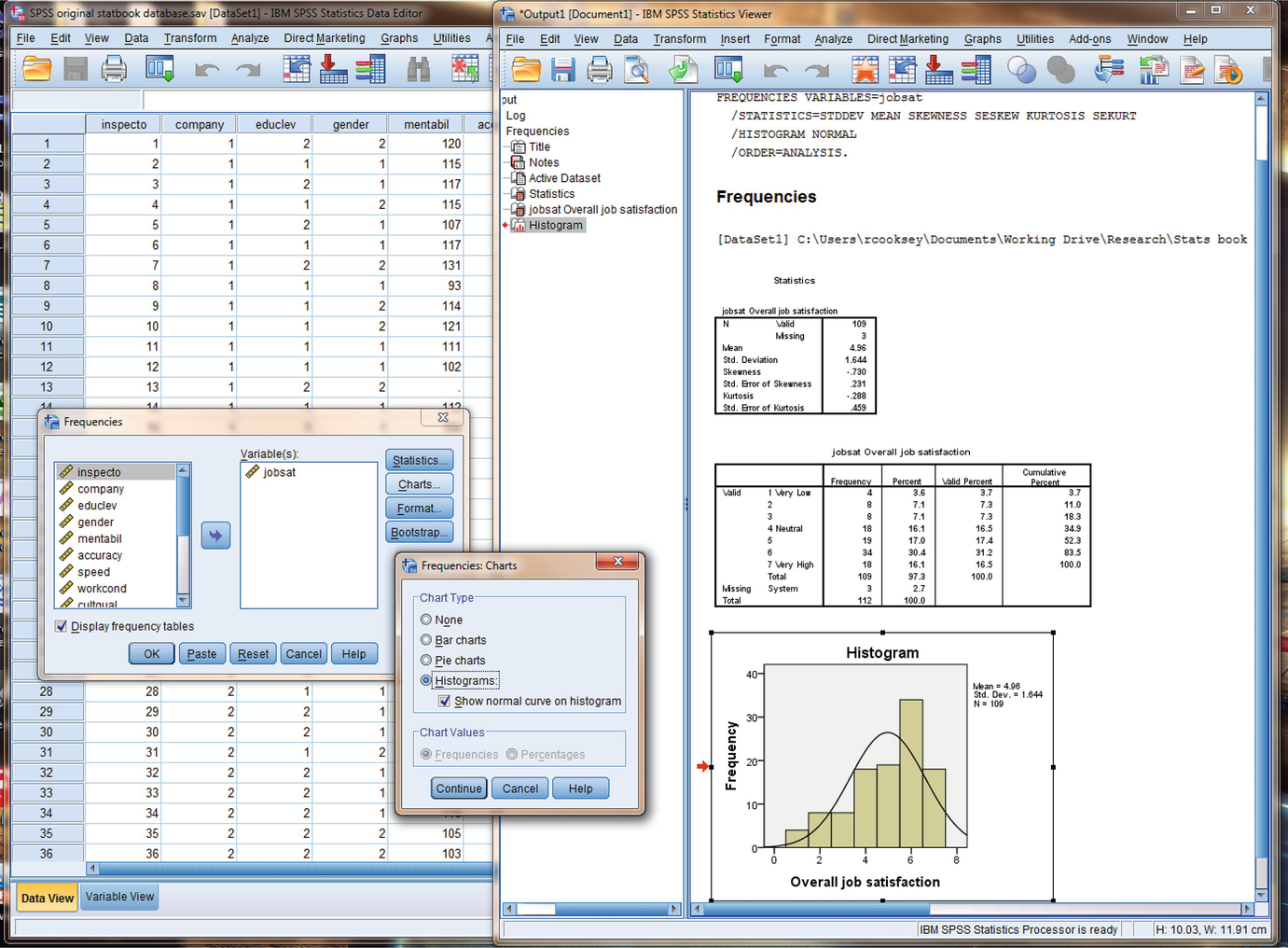
Task: Switch to the Data View tab
Action: [48, 898]
